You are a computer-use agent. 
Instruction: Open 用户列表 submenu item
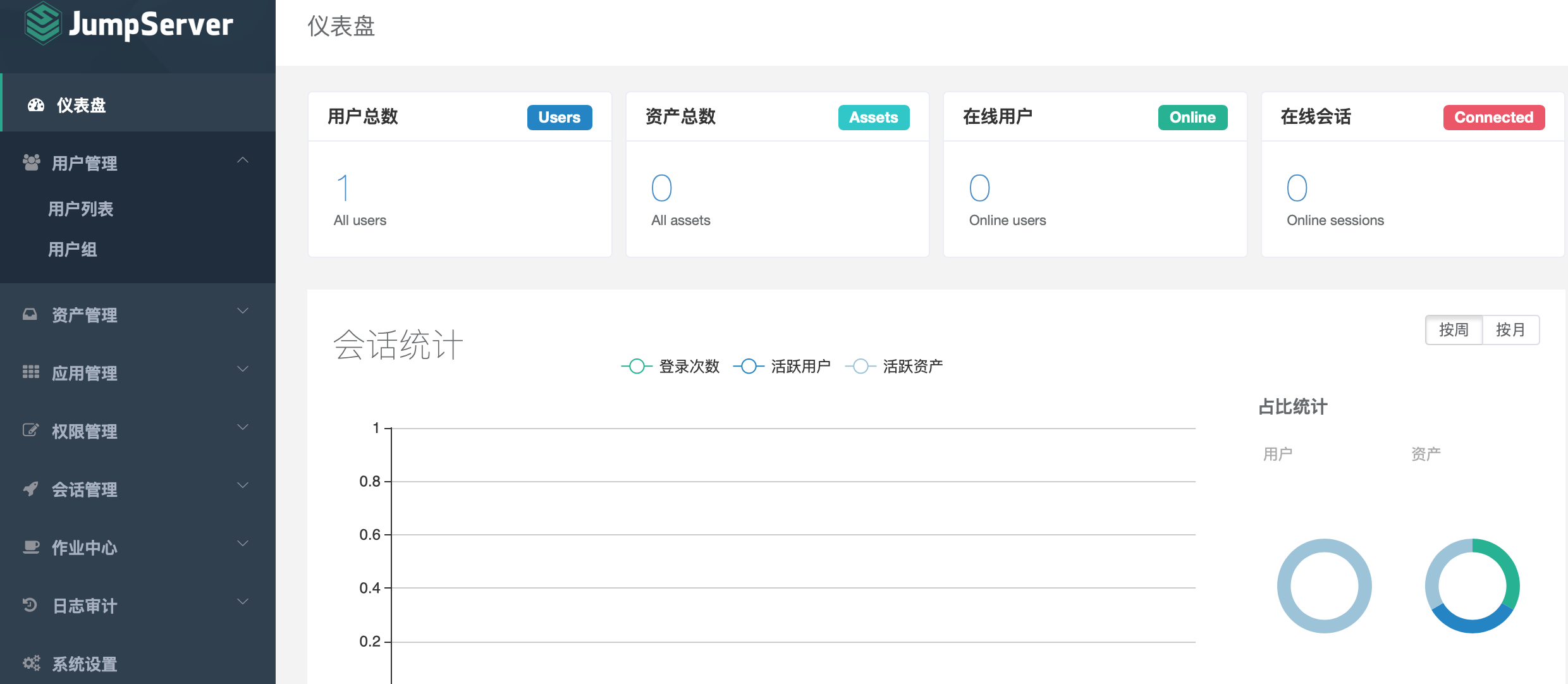pos(81,209)
